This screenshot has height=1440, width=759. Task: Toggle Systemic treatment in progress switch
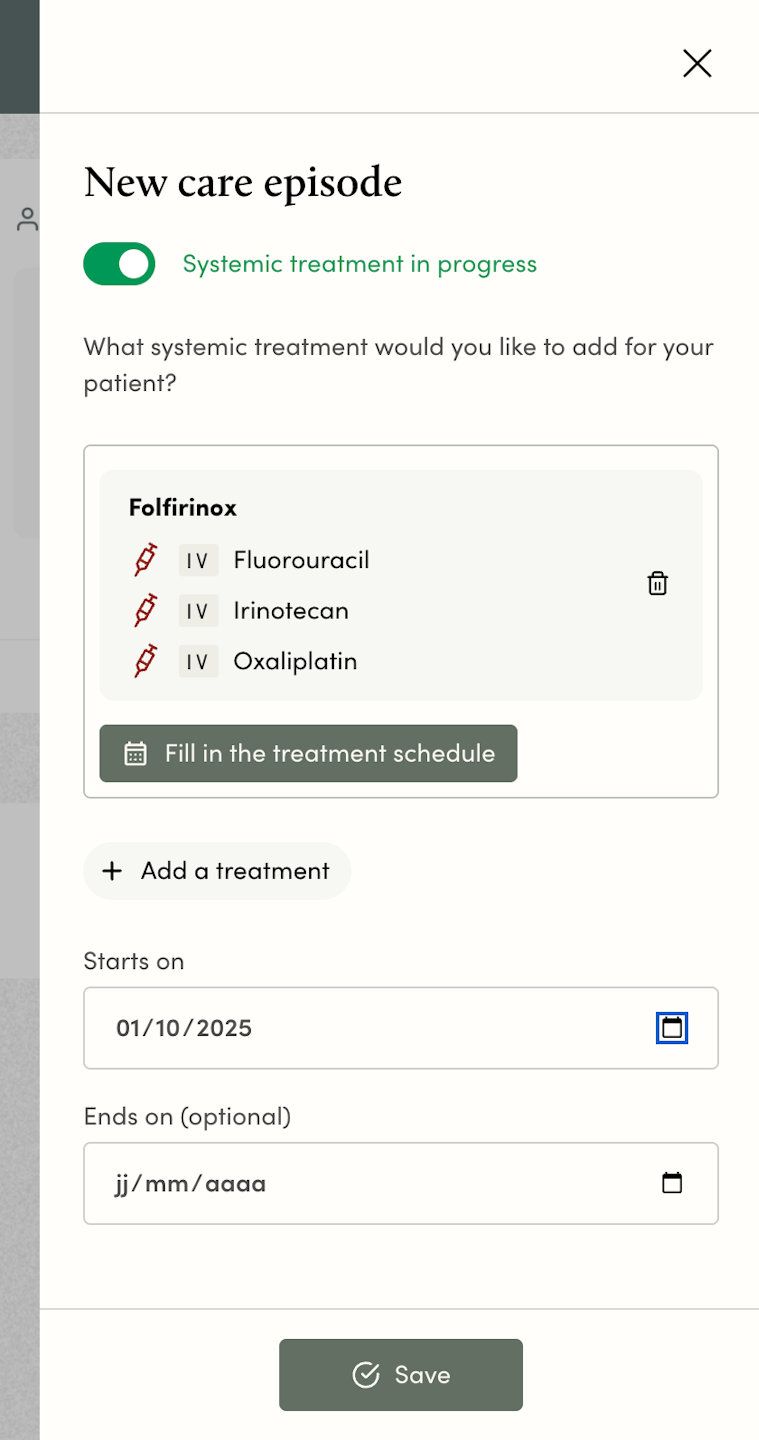(x=119, y=264)
